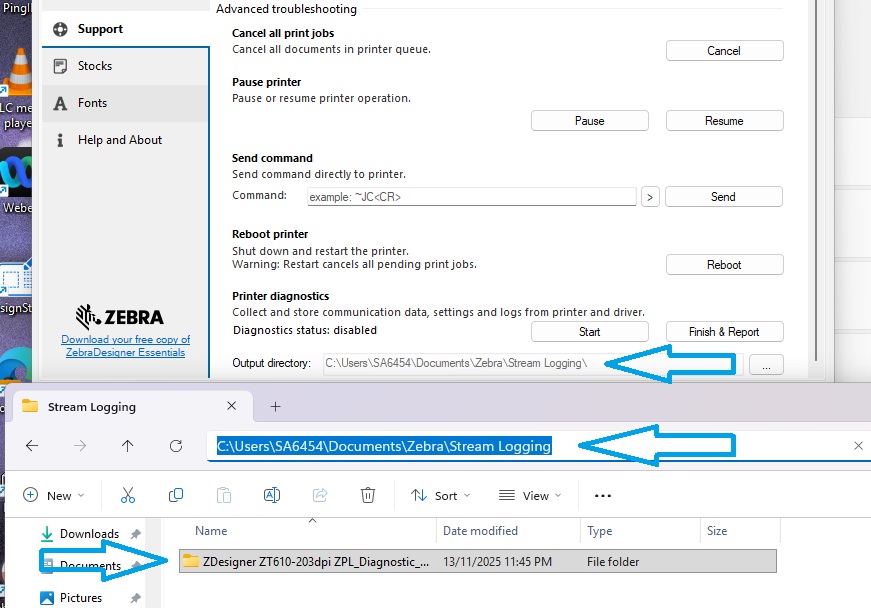Click the Delete trash icon
871x608 pixels.
pyautogui.click(x=368, y=495)
